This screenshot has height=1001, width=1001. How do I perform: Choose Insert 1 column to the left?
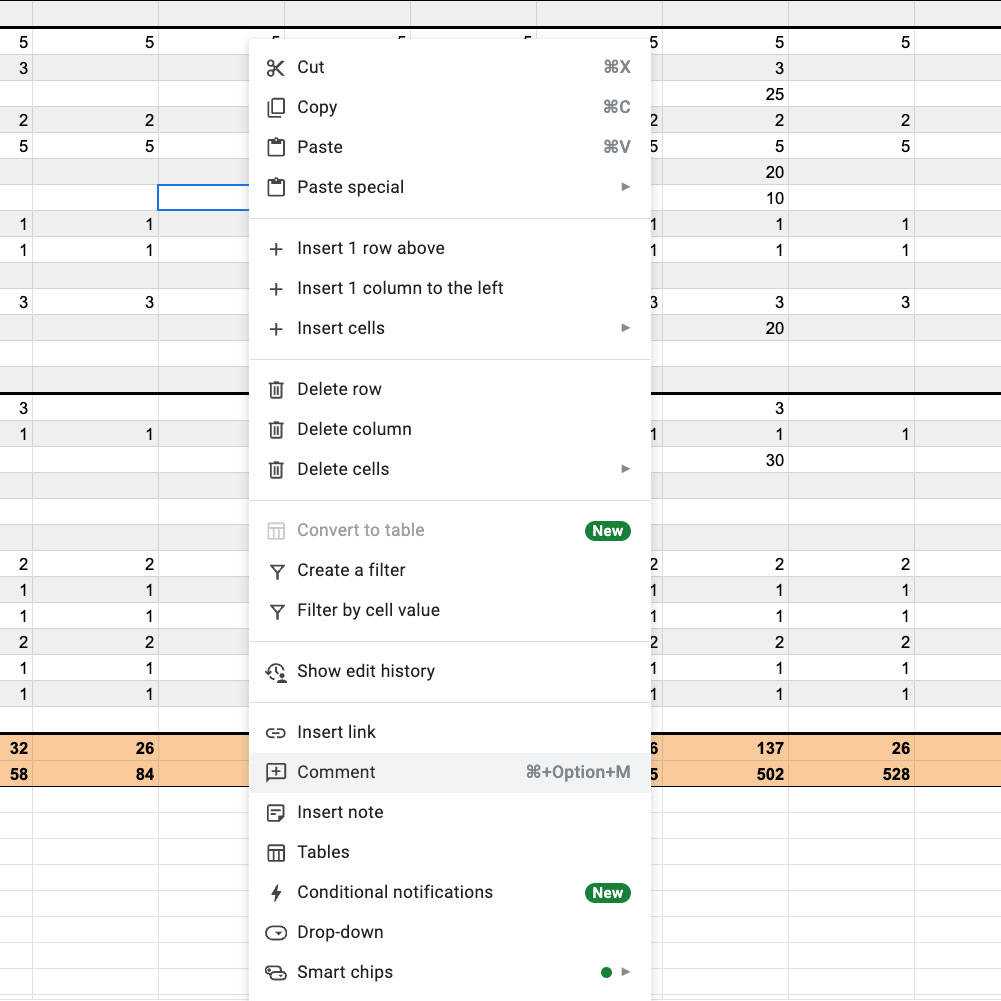coord(400,288)
